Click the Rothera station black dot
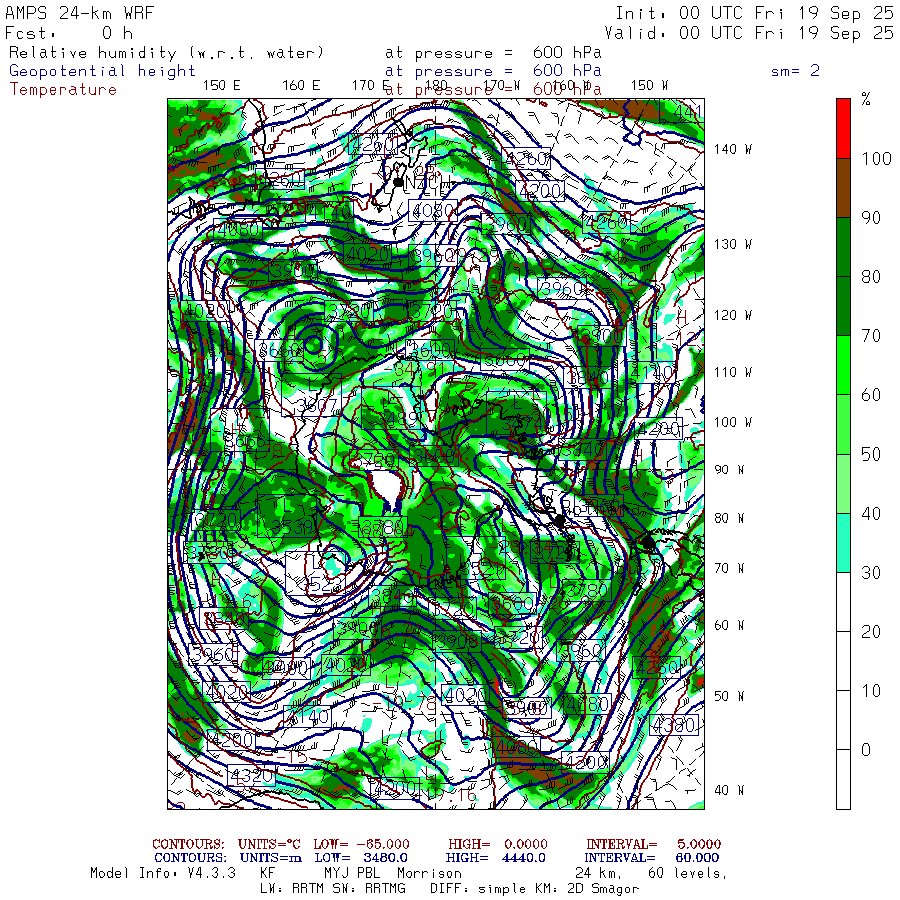Viewport: 900px width, 900px height. [559, 521]
